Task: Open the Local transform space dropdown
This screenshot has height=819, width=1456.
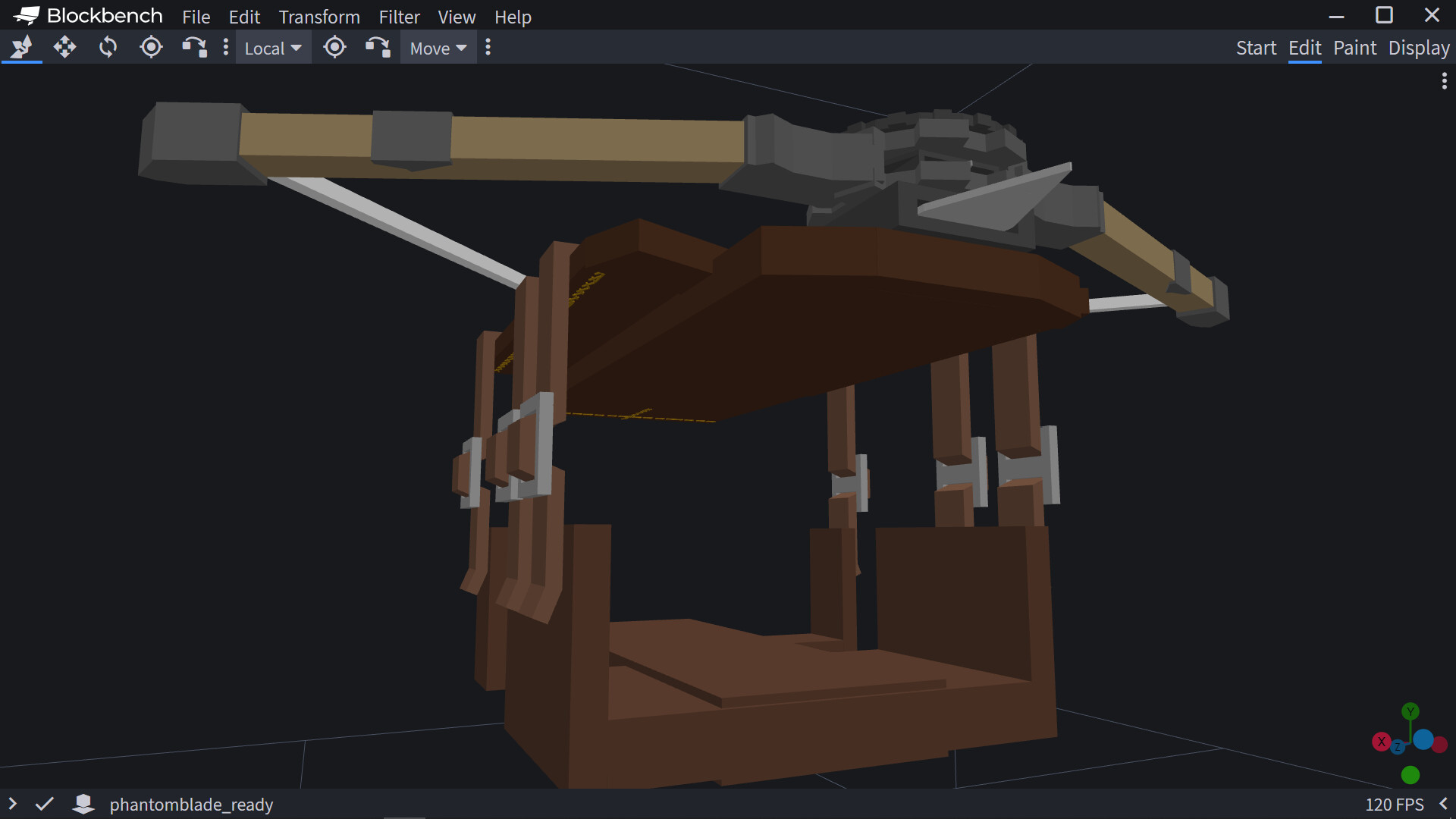Action: (x=273, y=49)
